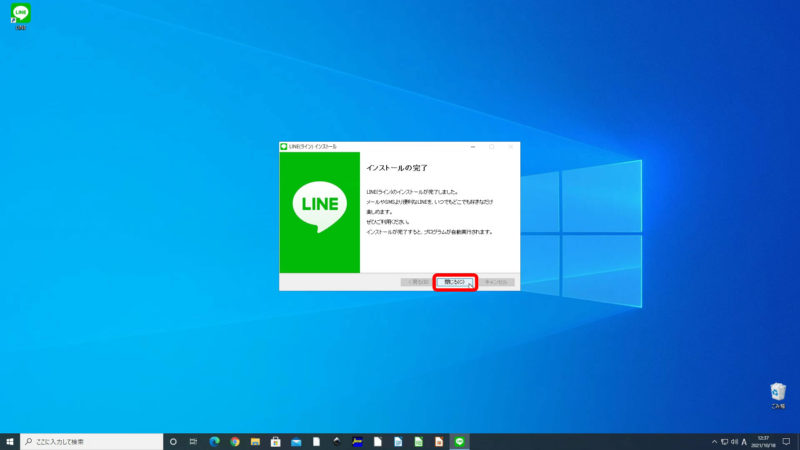This screenshot has width=800, height=450.
Task: Open the taskbar clock and date
Action: tap(763, 442)
